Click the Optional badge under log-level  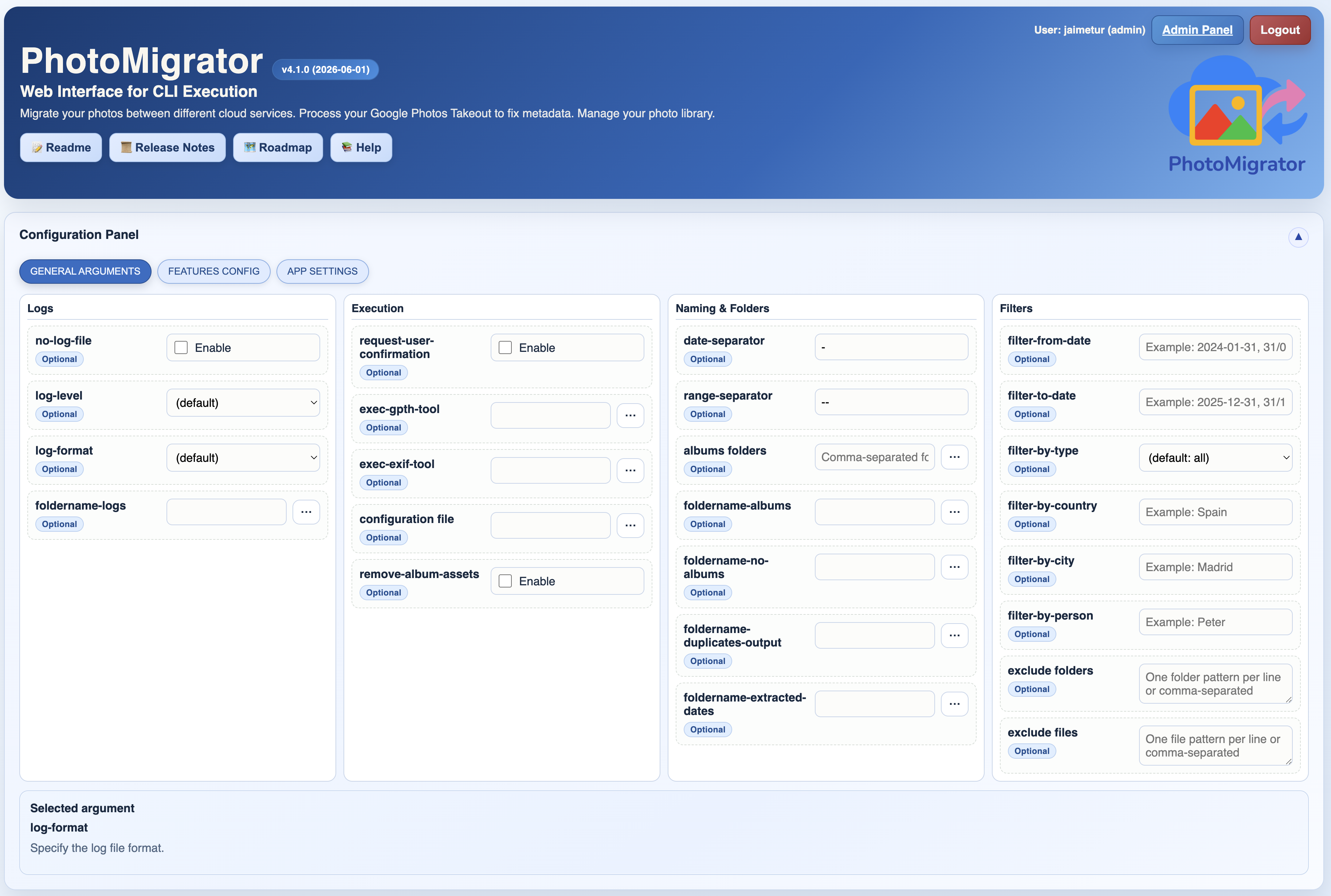pos(59,414)
